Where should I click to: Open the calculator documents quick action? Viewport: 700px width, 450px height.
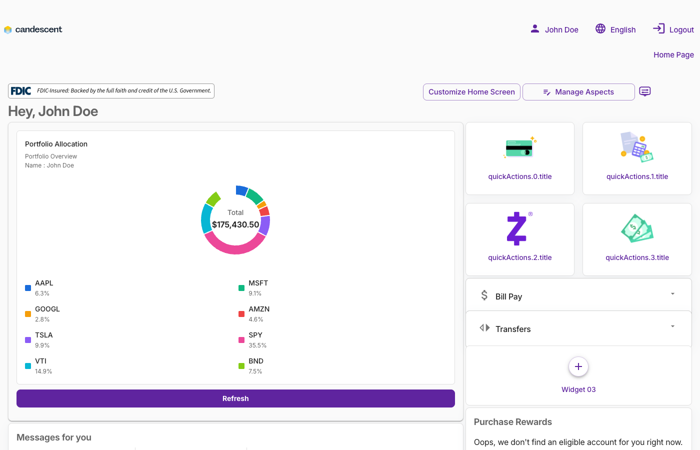pyautogui.click(x=636, y=148)
